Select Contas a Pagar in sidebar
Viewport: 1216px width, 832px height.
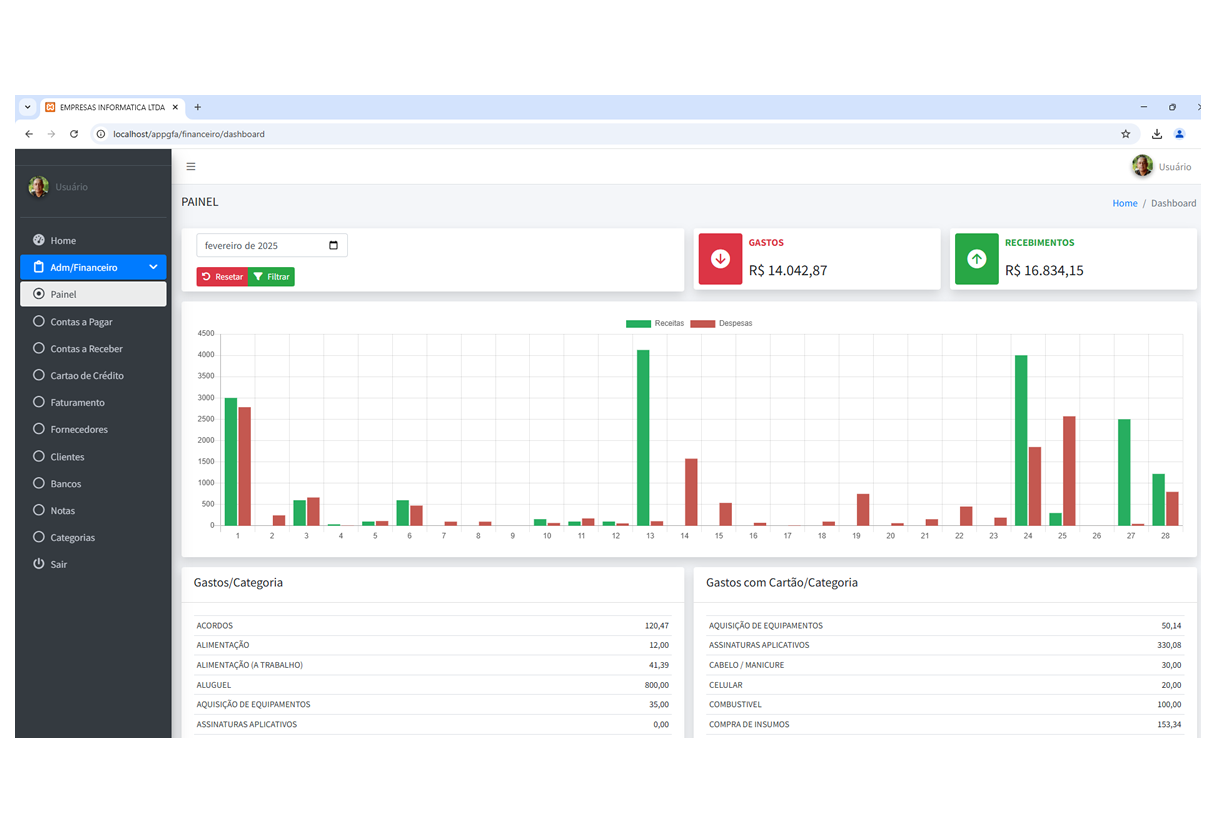81,322
